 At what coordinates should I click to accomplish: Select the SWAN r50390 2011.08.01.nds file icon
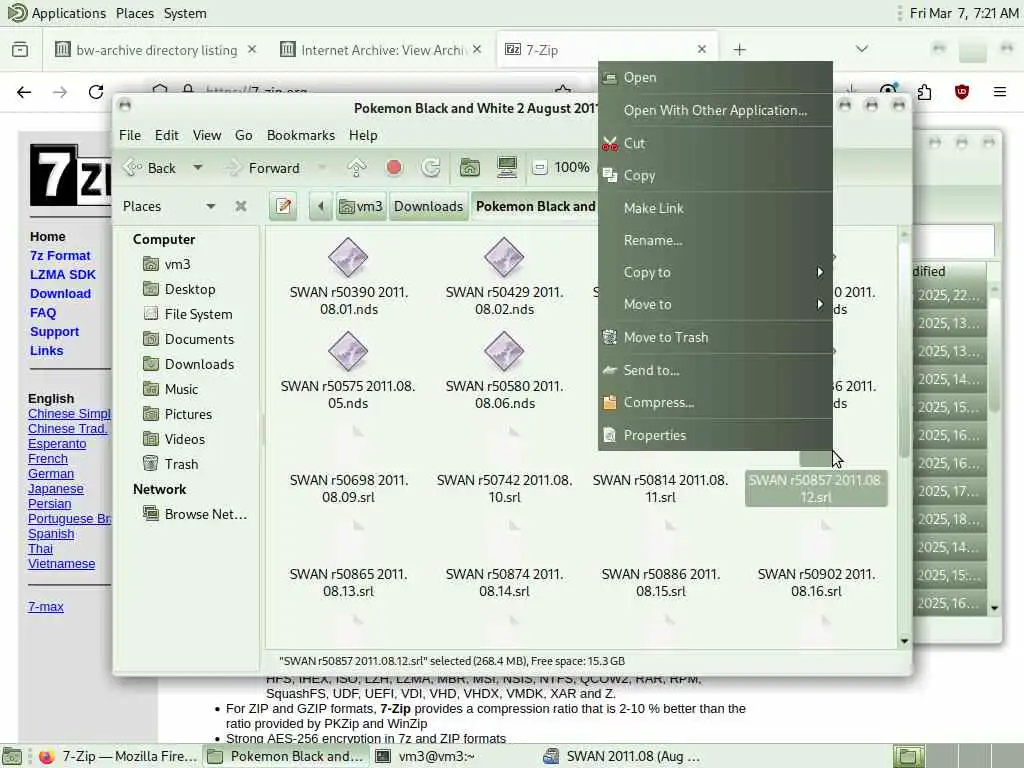[348, 257]
